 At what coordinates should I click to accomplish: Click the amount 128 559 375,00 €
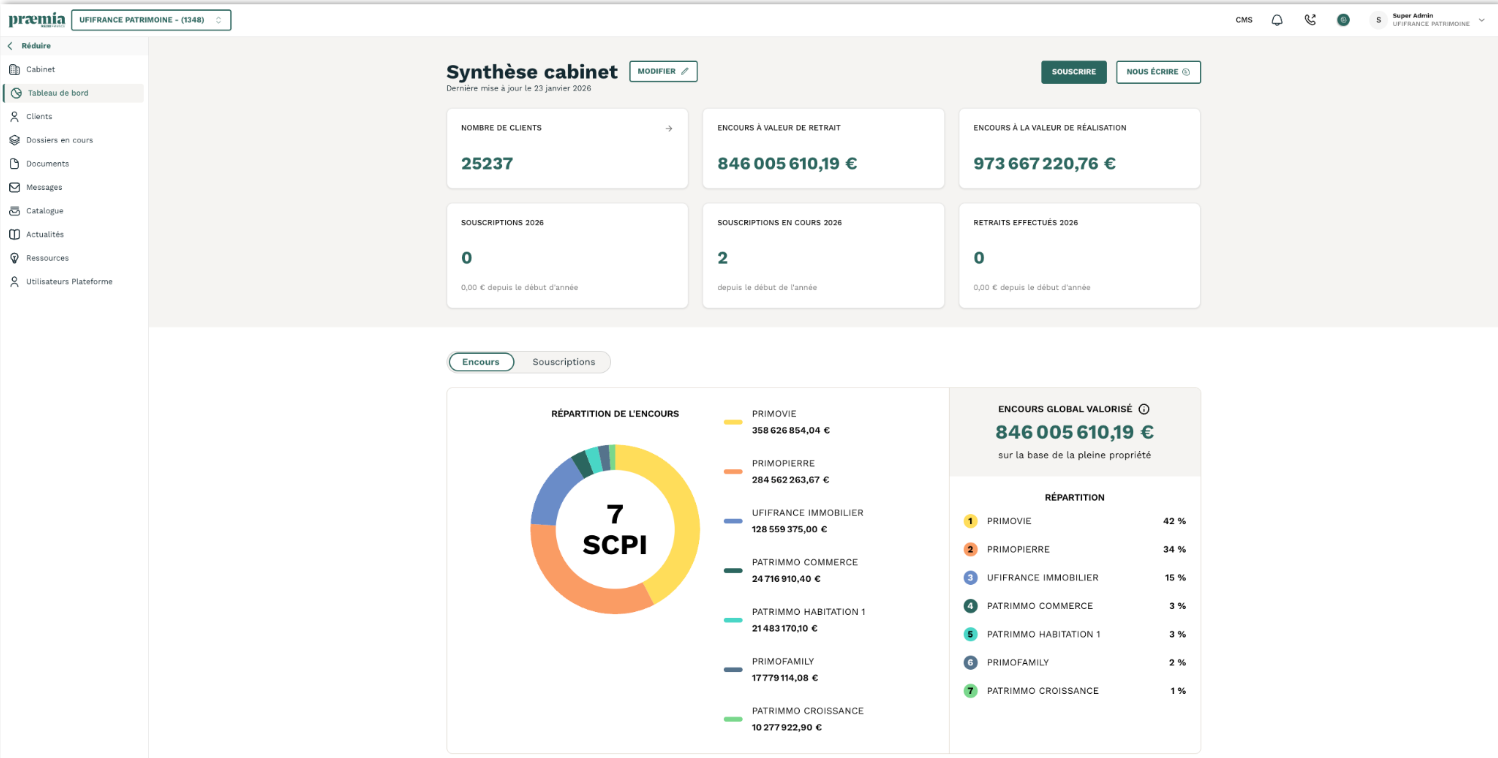click(x=790, y=530)
